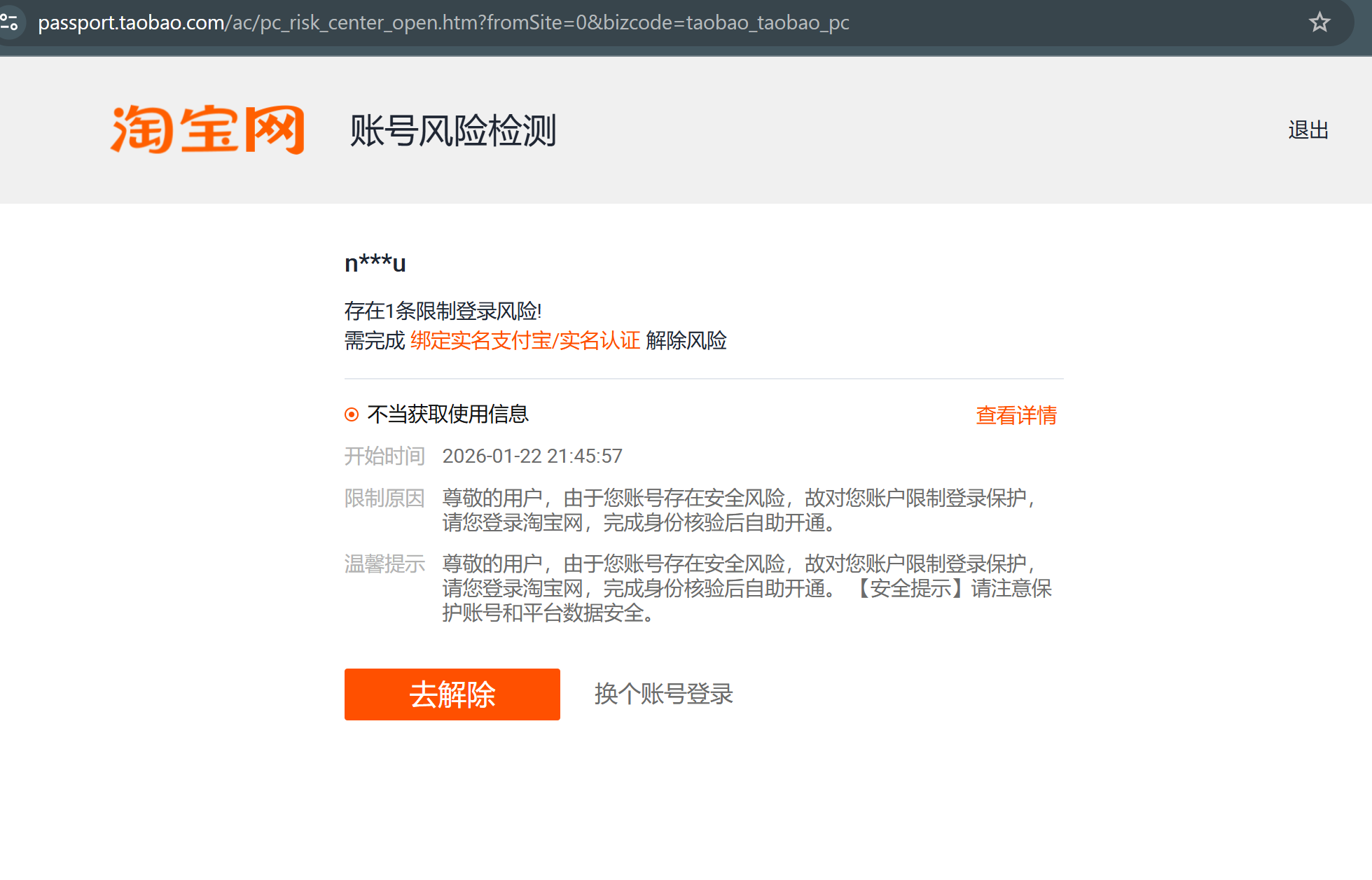Click the 开始时间 label

pyautogui.click(x=384, y=456)
